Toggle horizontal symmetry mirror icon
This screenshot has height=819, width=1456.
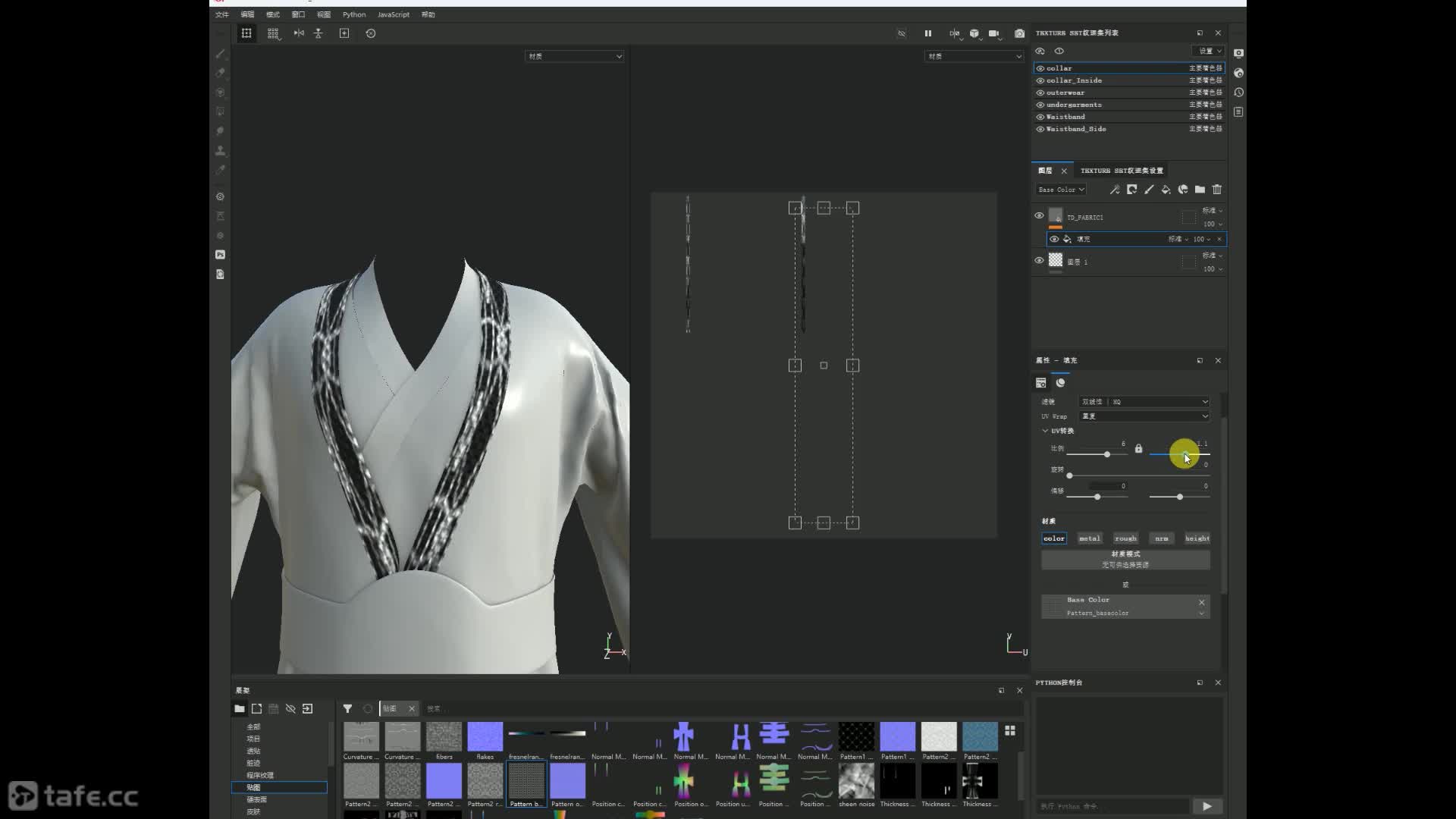(x=299, y=33)
